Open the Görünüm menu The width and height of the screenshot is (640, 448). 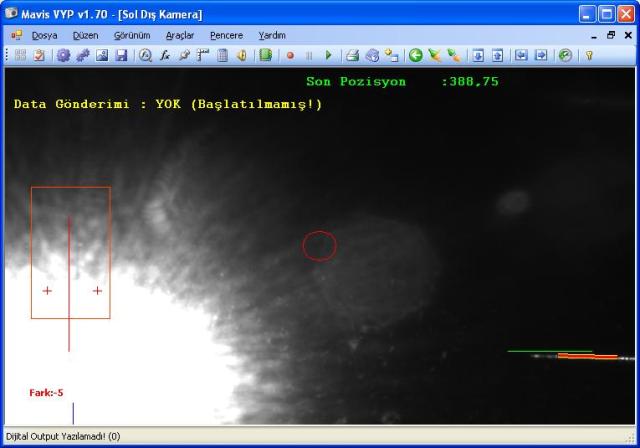(132, 35)
